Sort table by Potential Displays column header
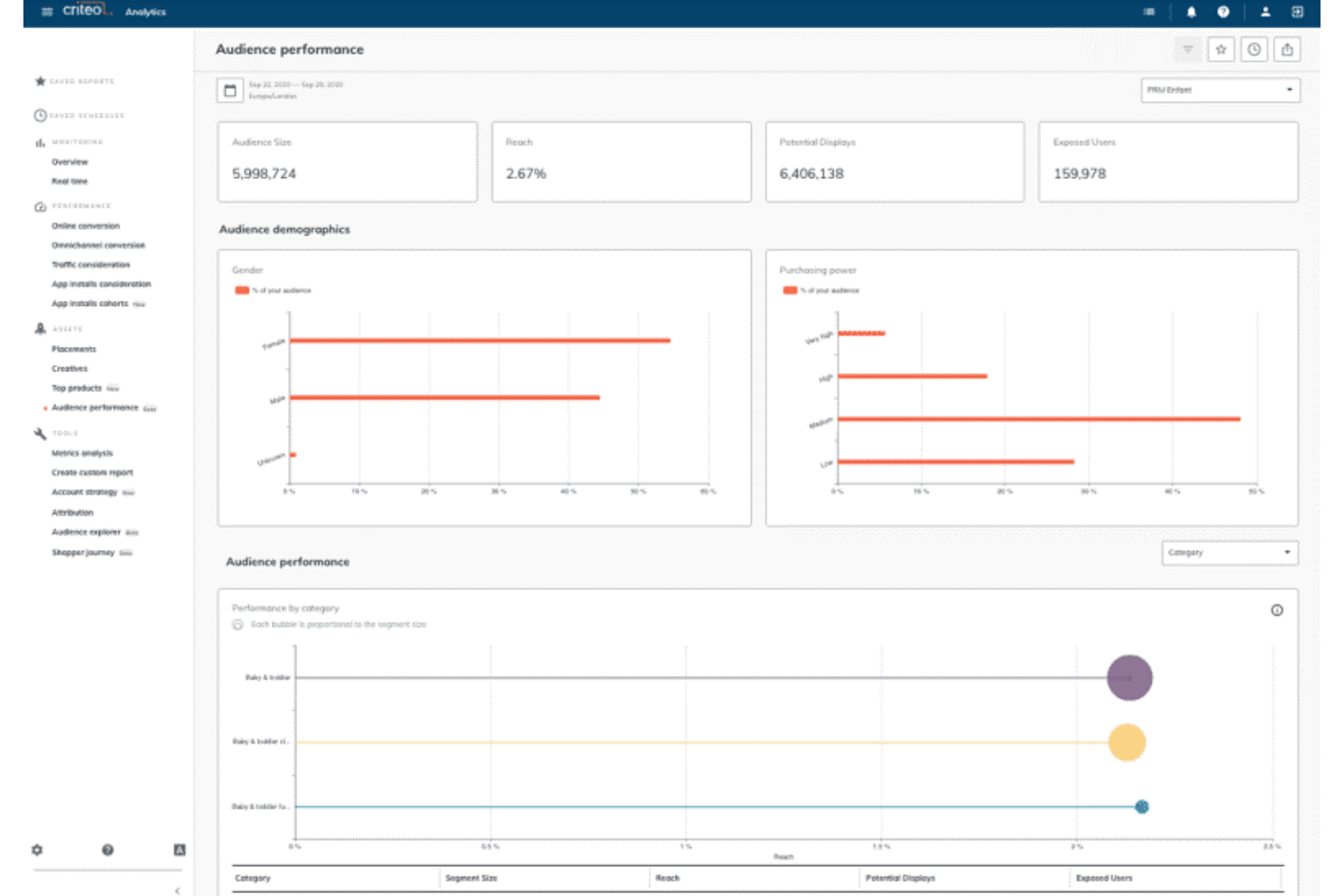Image resolution: width=1344 pixels, height=896 pixels. [x=900, y=879]
